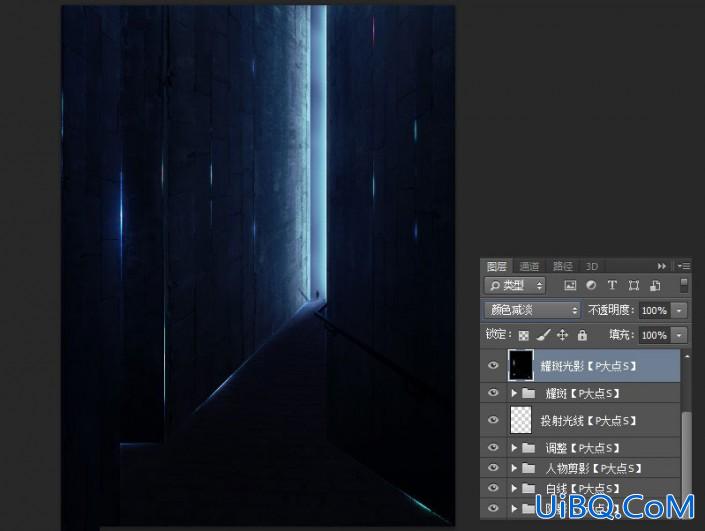Filter layers by smart object icon

655,285
